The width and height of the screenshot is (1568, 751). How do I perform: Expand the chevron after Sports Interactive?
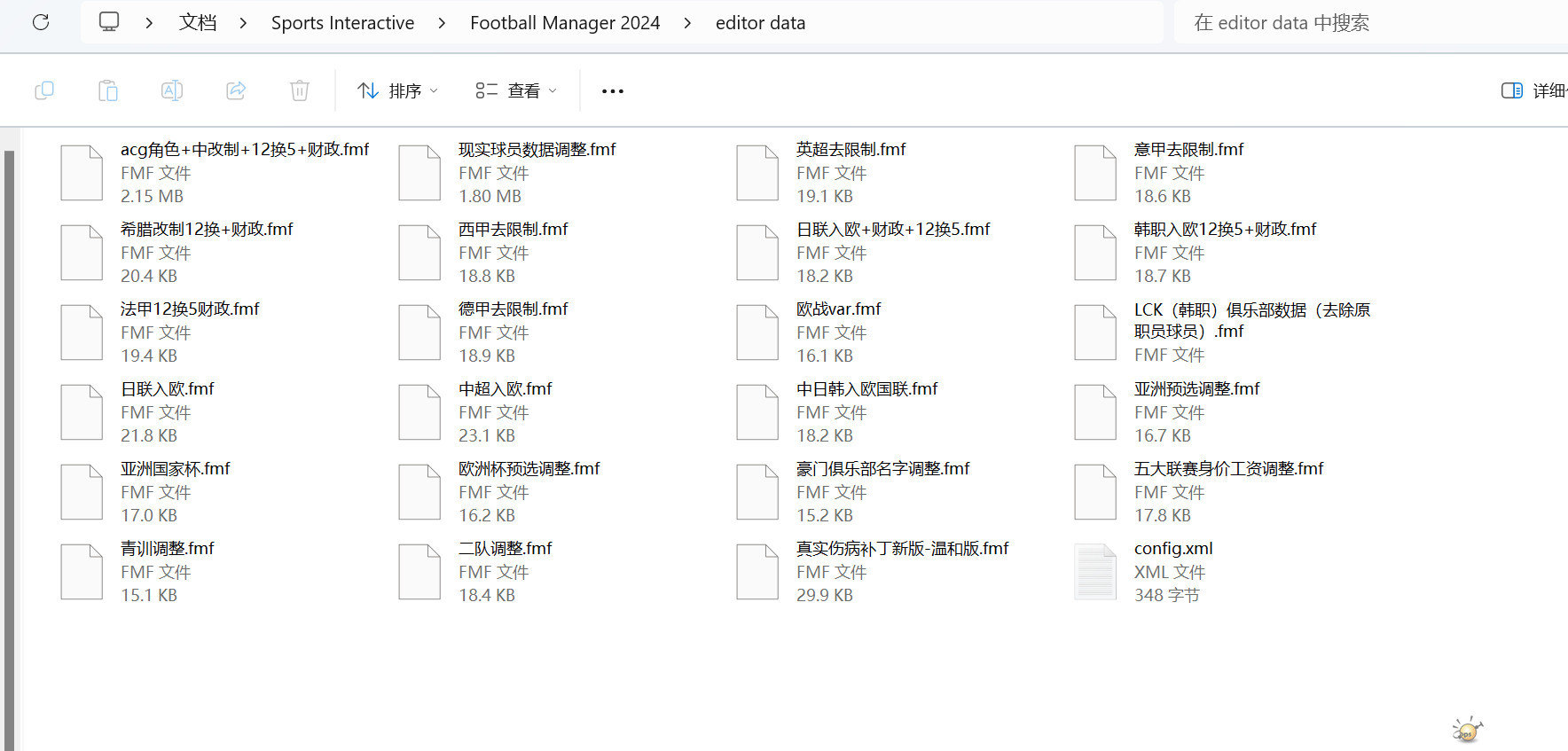point(442,23)
